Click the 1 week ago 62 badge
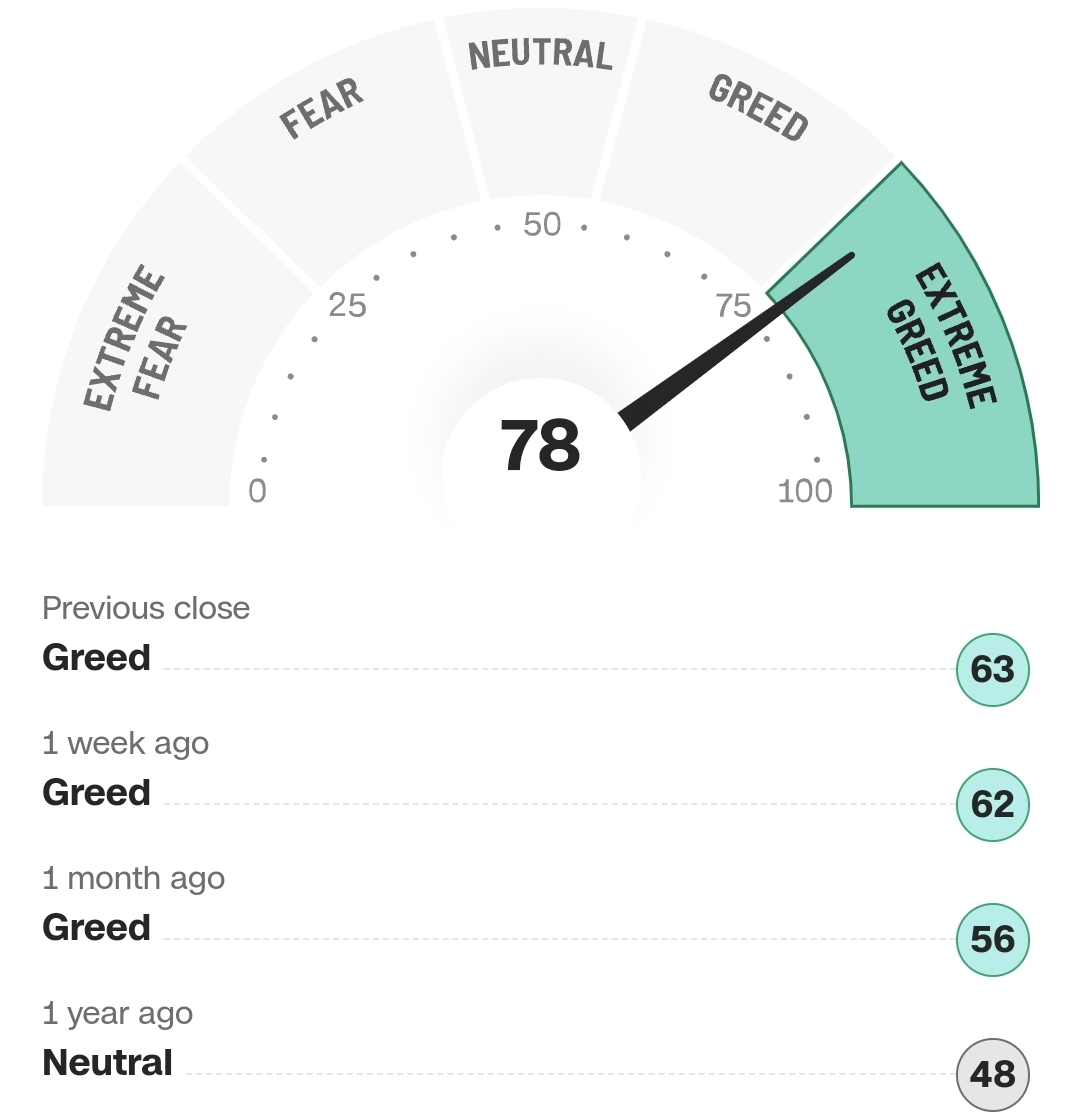1079x1116 pixels. pyautogui.click(x=992, y=804)
